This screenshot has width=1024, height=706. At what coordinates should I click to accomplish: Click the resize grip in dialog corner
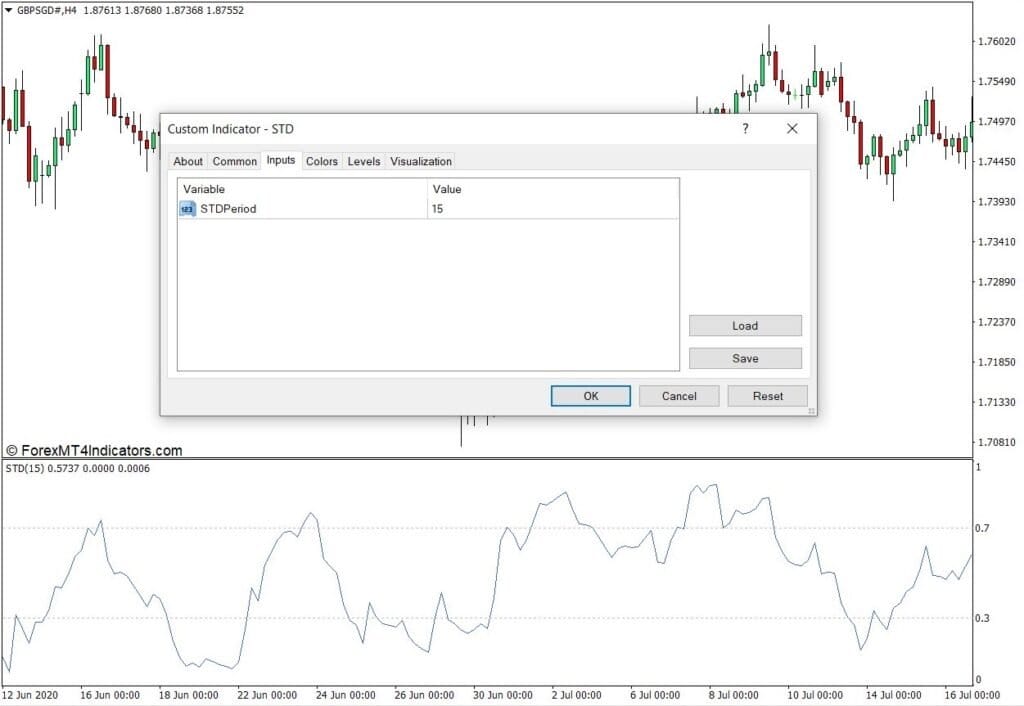(x=811, y=410)
